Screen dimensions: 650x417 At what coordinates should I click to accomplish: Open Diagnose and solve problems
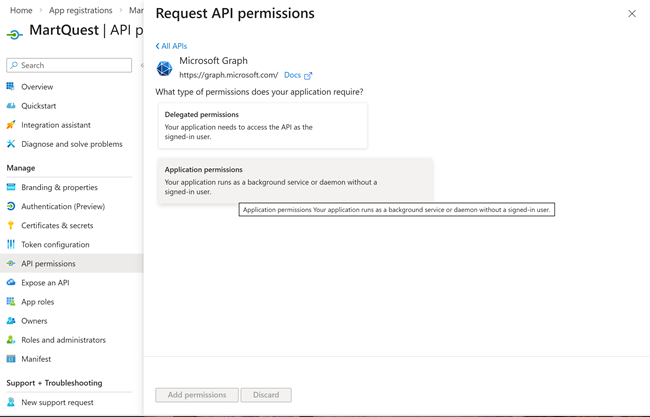[71, 144]
